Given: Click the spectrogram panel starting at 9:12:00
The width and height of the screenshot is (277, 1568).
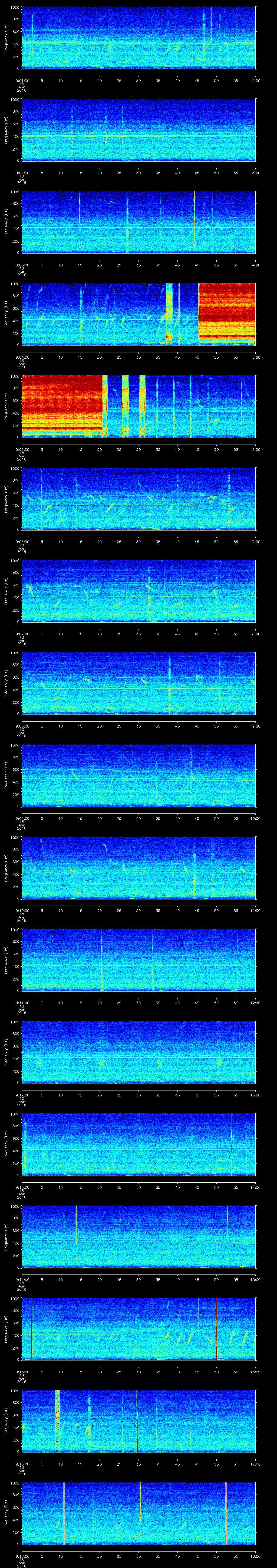Looking at the screenshot, I should [138, 1052].
